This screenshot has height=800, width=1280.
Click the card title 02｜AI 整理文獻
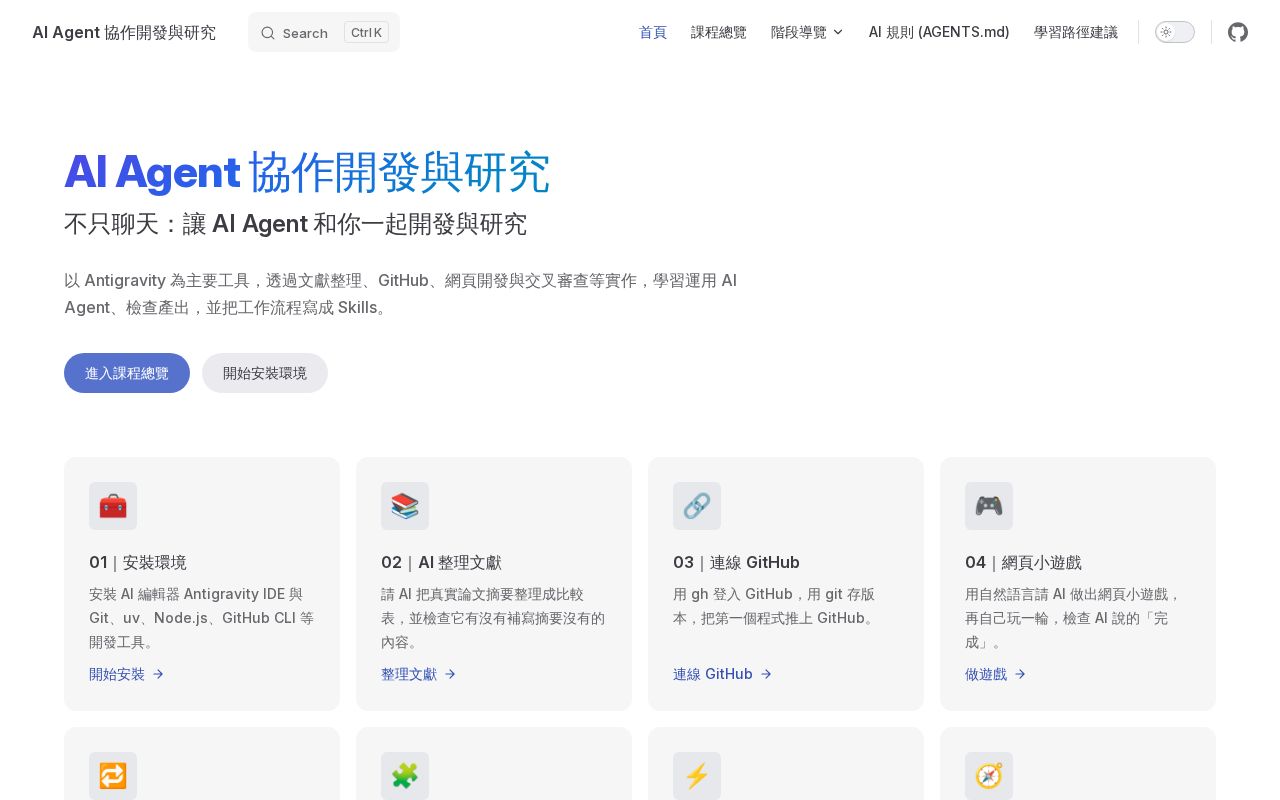(441, 562)
